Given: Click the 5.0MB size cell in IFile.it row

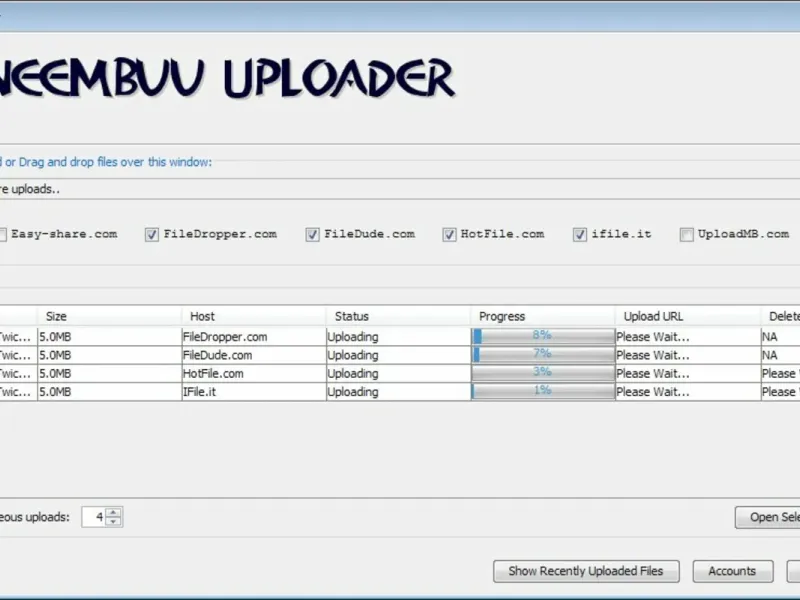Looking at the screenshot, I should tap(109, 392).
